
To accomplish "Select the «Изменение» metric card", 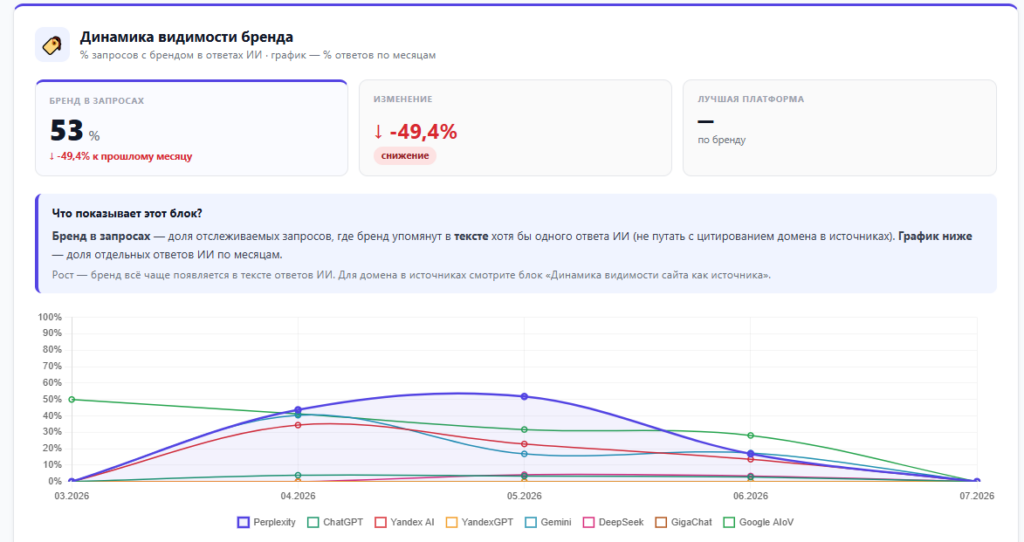I will tap(515, 128).
